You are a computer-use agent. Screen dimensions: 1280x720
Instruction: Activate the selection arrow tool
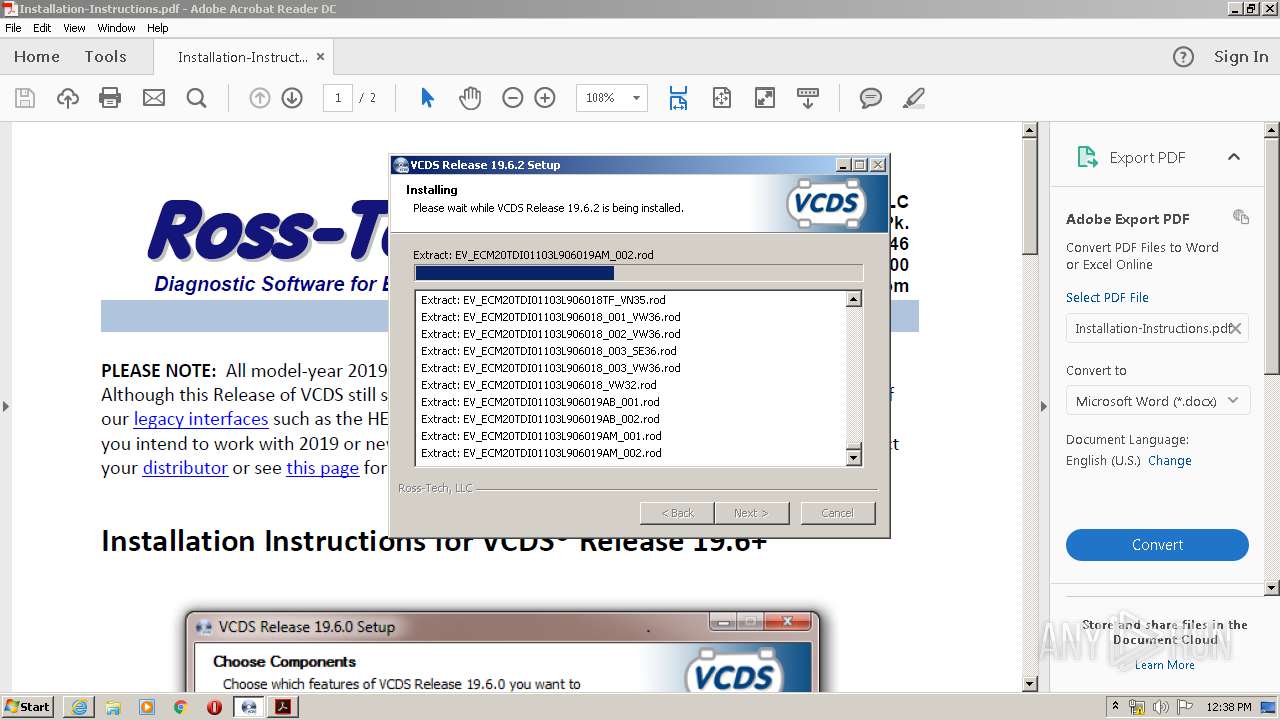click(x=427, y=98)
